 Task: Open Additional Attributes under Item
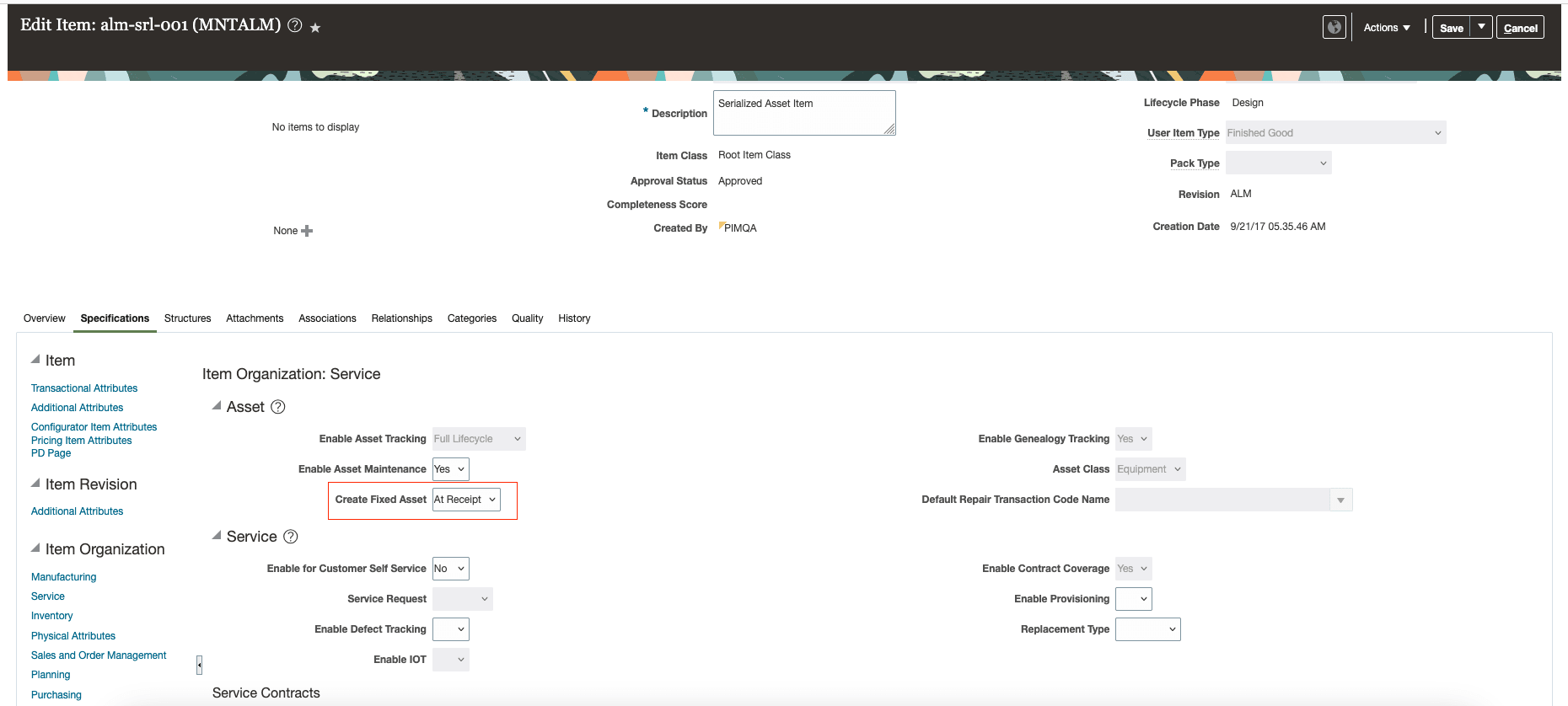point(77,408)
